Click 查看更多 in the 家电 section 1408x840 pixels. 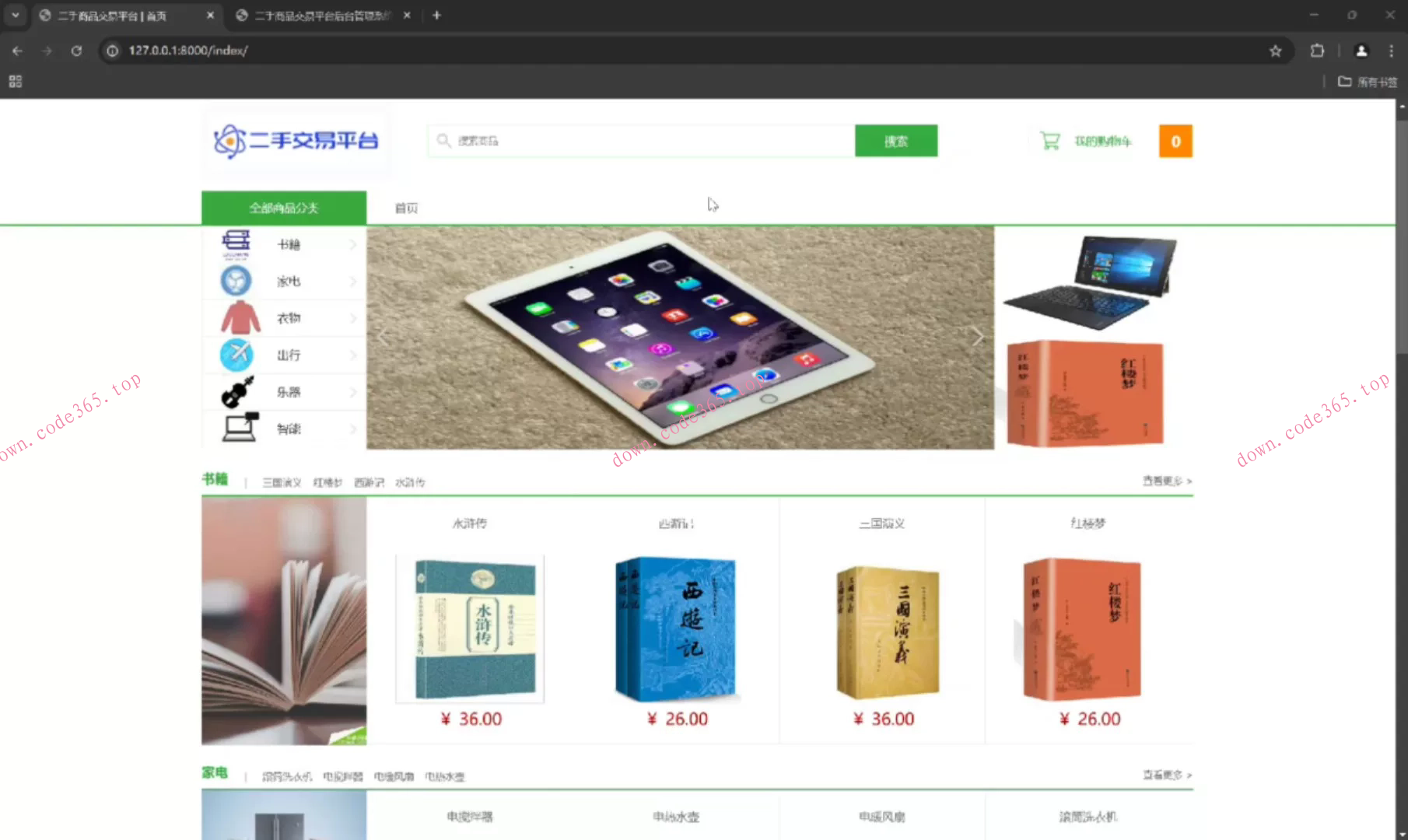tap(1167, 775)
